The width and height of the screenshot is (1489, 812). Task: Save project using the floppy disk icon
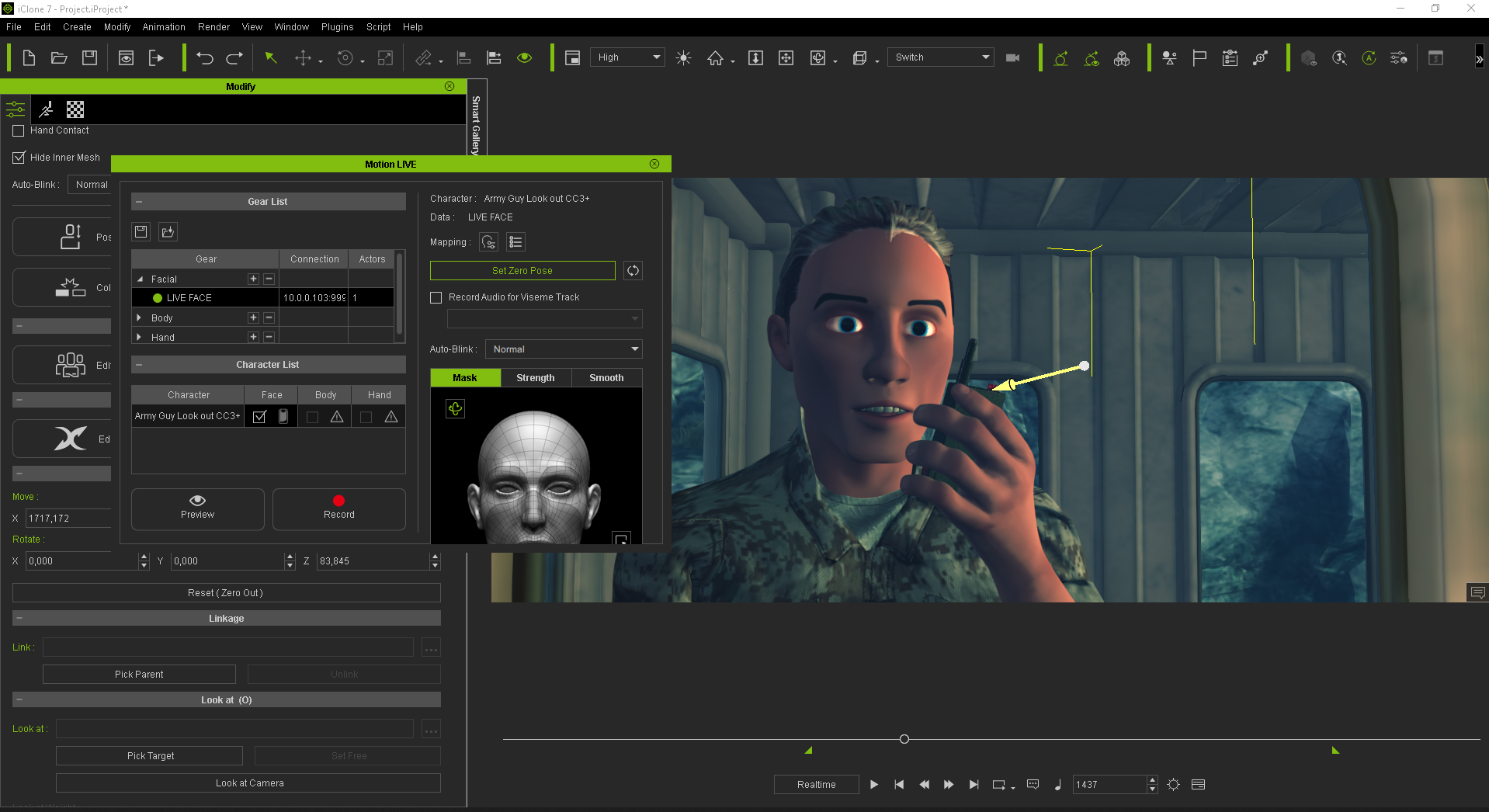(89, 57)
